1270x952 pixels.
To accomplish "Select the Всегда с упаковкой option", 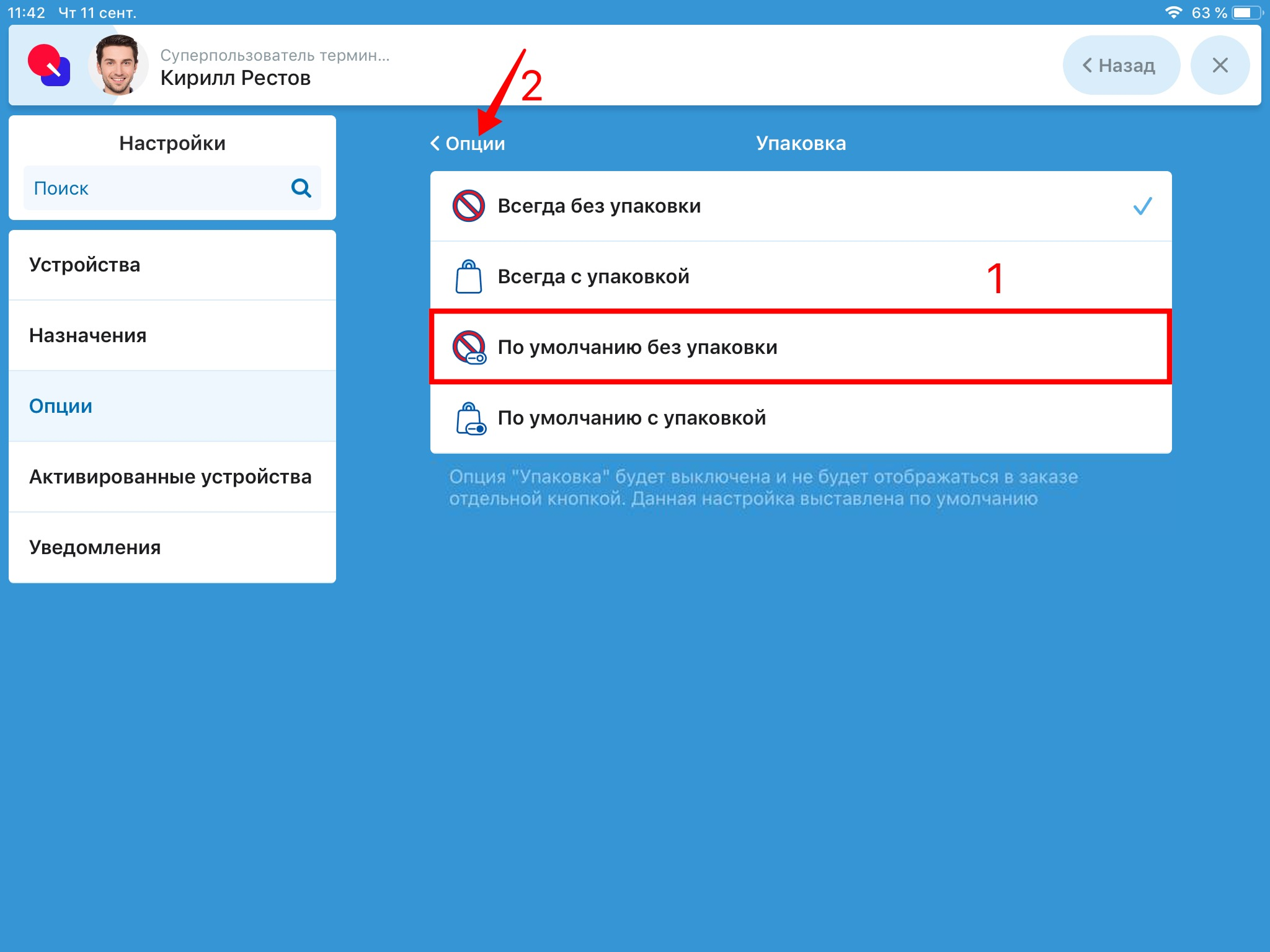I will (x=801, y=276).
